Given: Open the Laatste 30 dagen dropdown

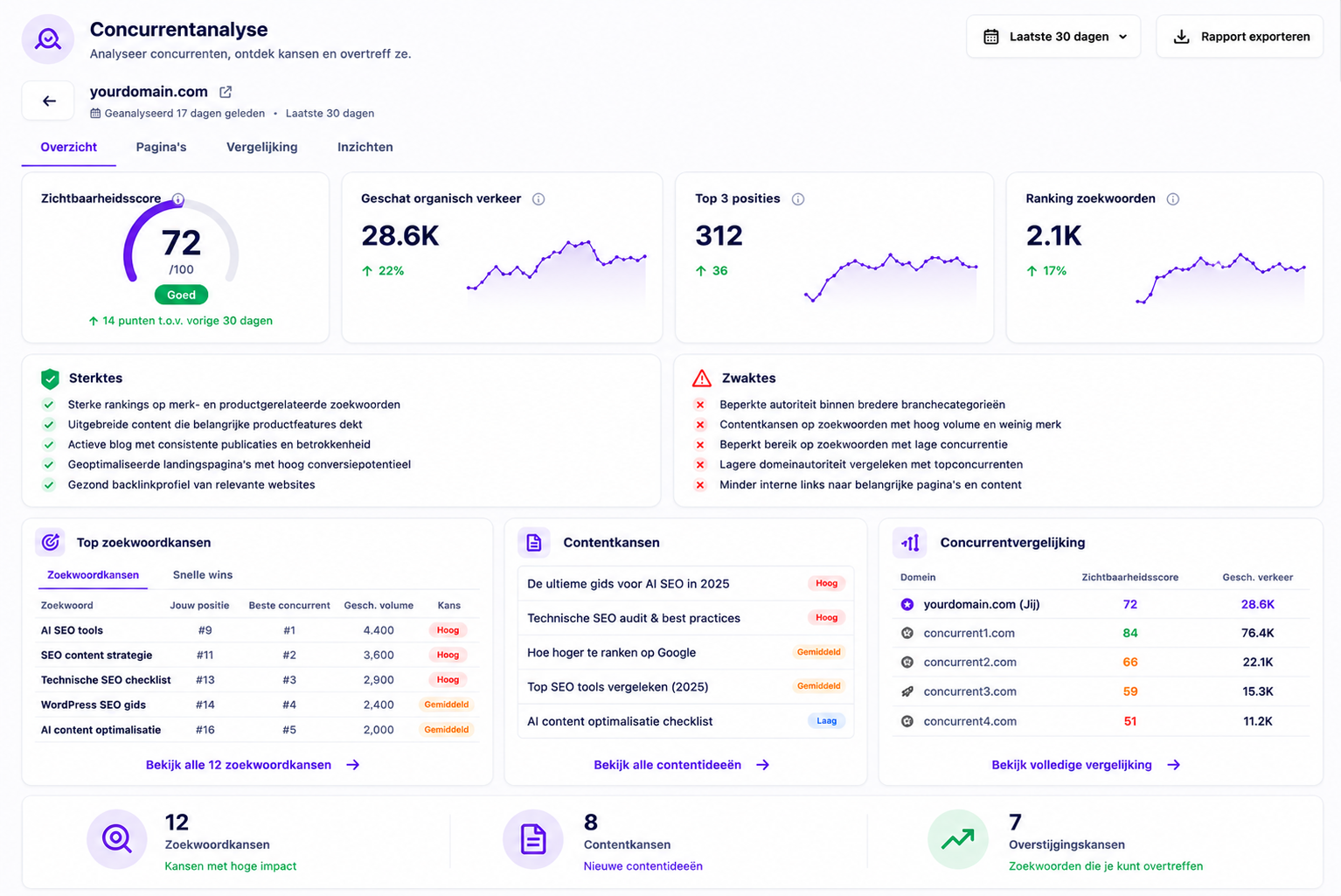Looking at the screenshot, I should [1053, 37].
